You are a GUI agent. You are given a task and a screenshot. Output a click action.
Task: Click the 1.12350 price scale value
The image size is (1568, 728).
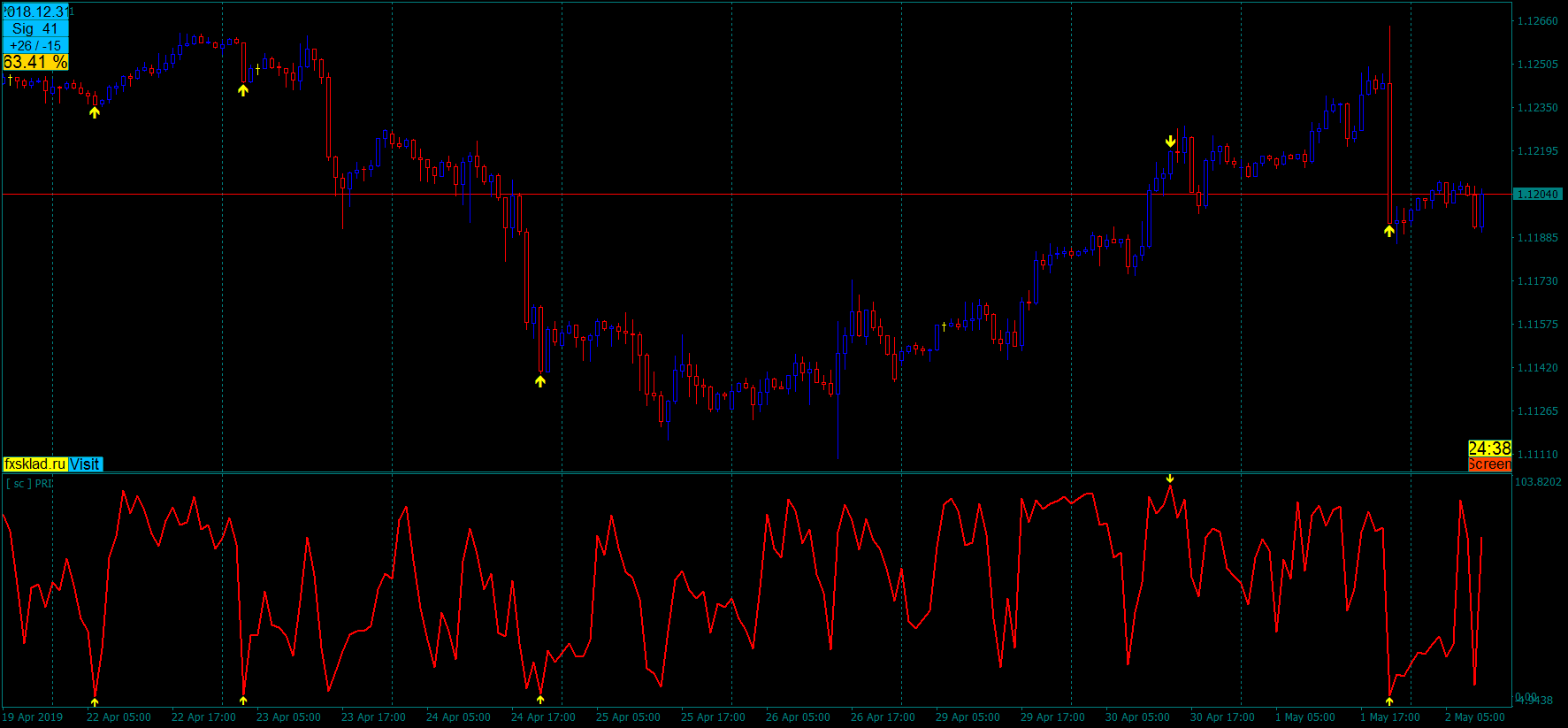pyautogui.click(x=1538, y=108)
